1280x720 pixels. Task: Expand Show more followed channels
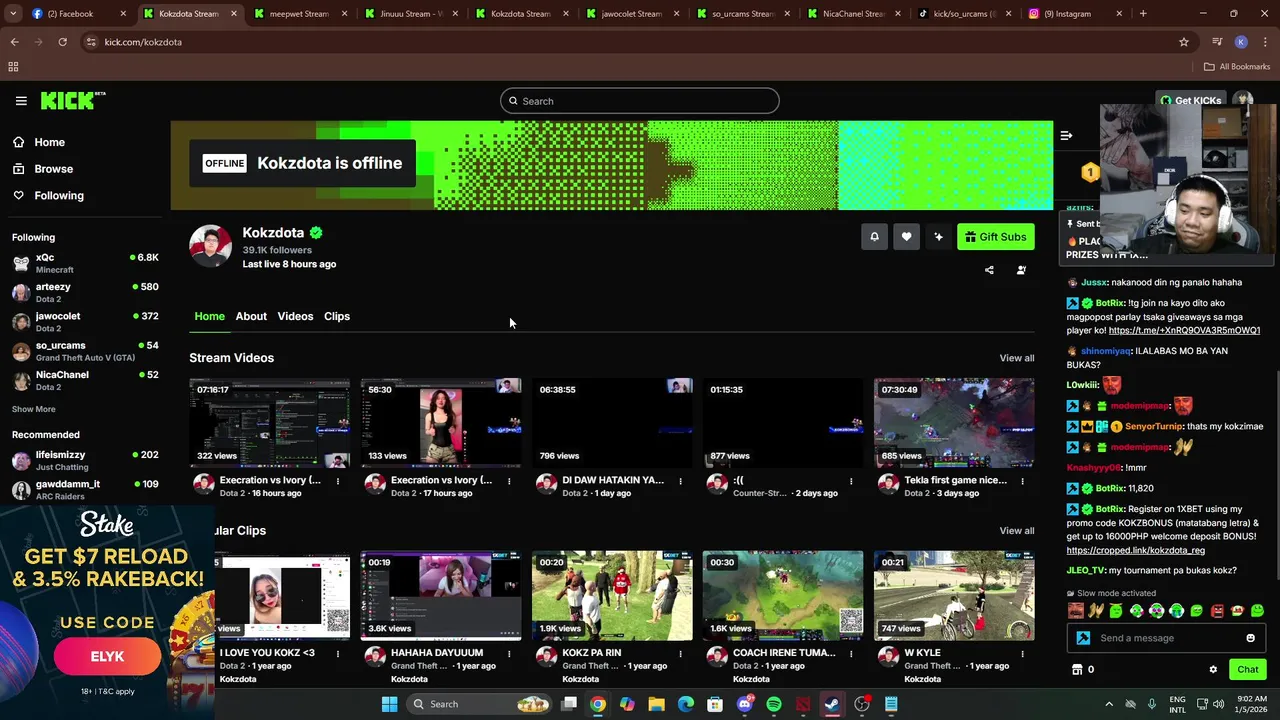tap(34, 409)
